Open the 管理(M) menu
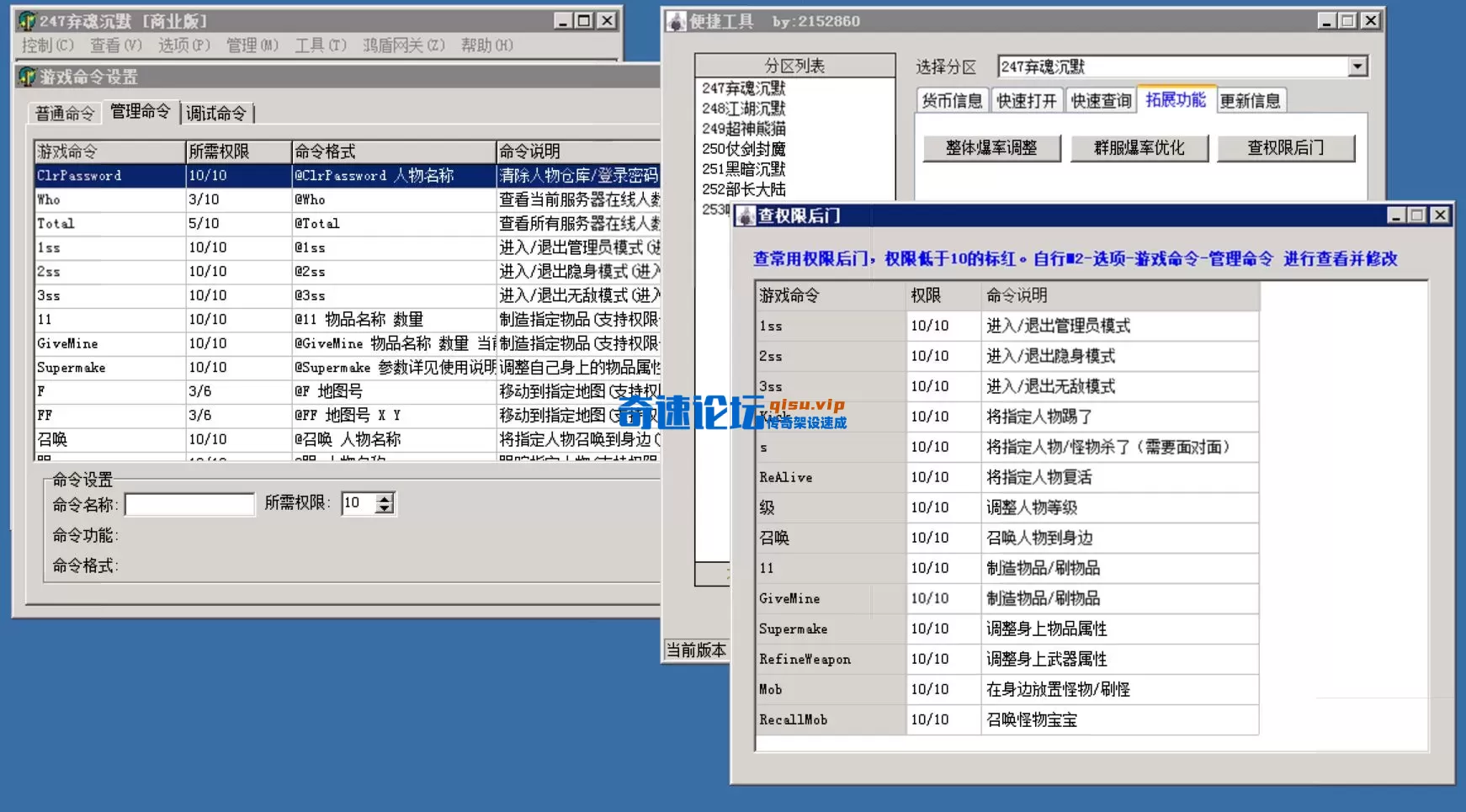Image resolution: width=1466 pixels, height=812 pixels. point(251,45)
